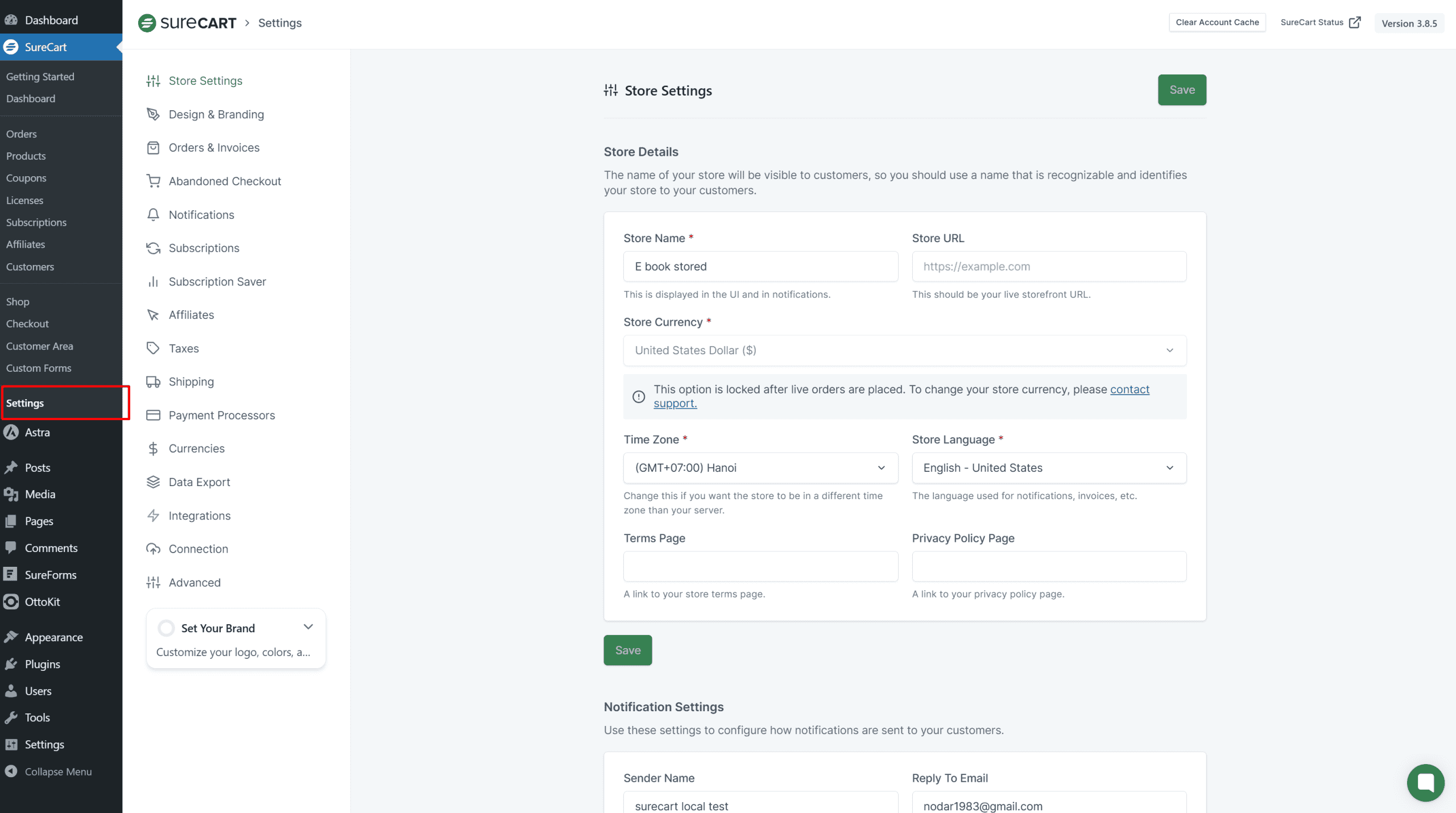
Task: Click the Design & Branding pen icon
Action: coord(153,114)
